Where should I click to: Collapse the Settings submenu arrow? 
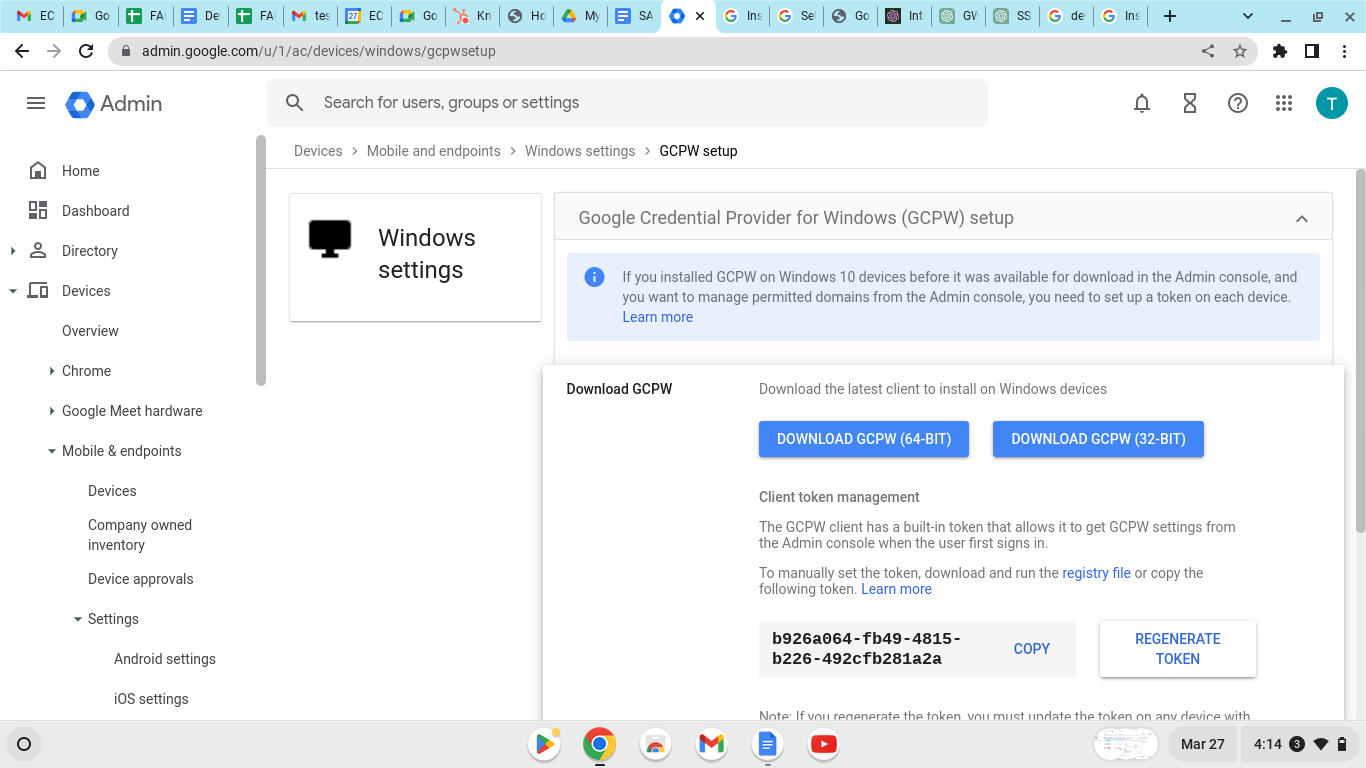click(78, 619)
